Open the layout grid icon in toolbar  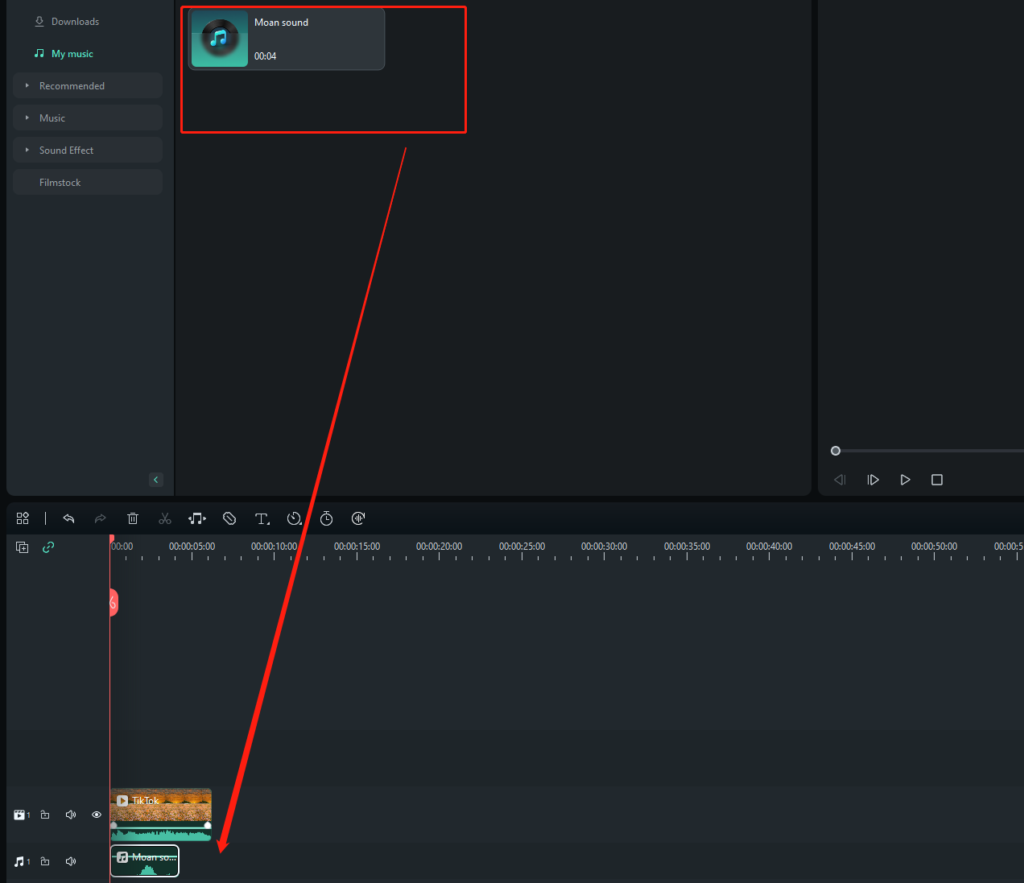pyautogui.click(x=23, y=518)
